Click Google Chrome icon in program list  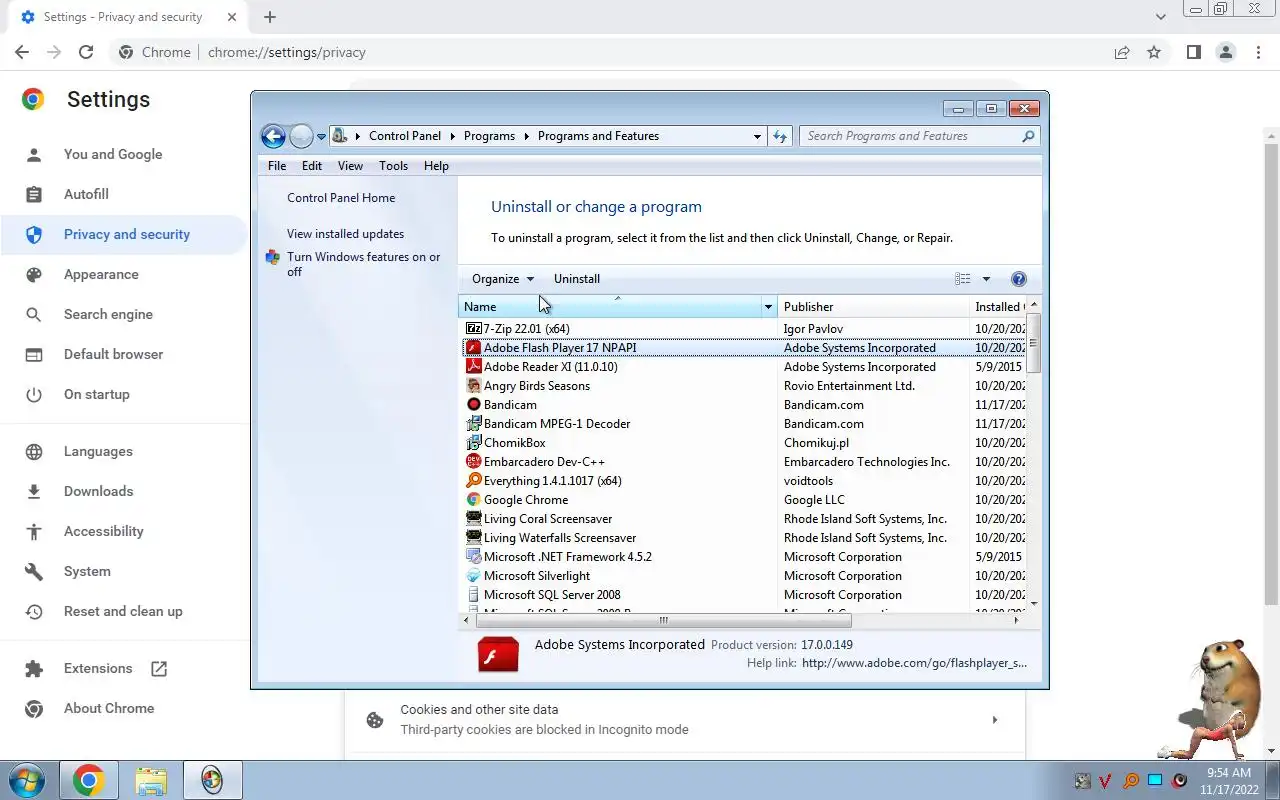[474, 499]
